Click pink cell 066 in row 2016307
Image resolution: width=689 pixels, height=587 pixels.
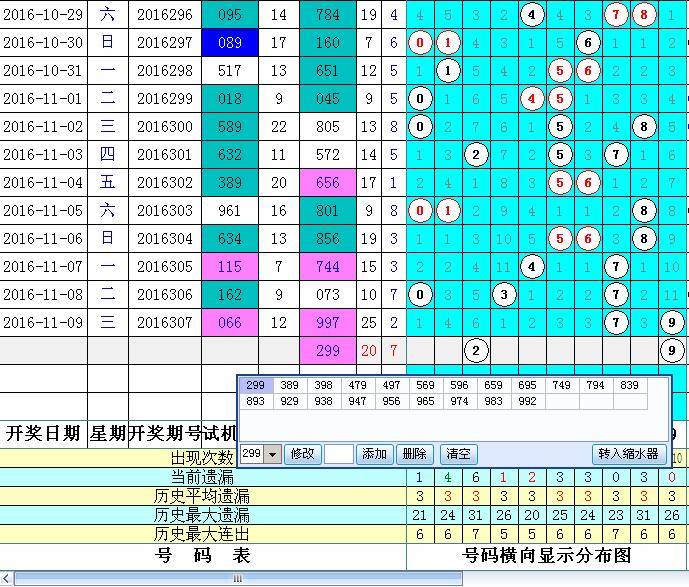230,323
